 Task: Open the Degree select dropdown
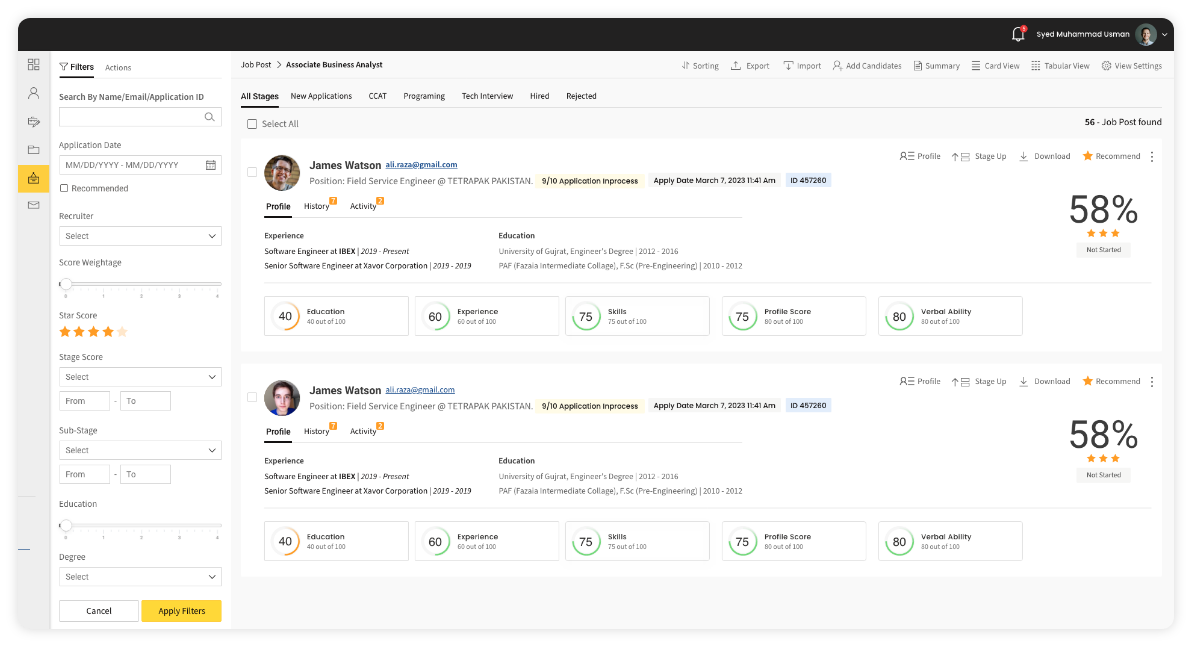(140, 577)
